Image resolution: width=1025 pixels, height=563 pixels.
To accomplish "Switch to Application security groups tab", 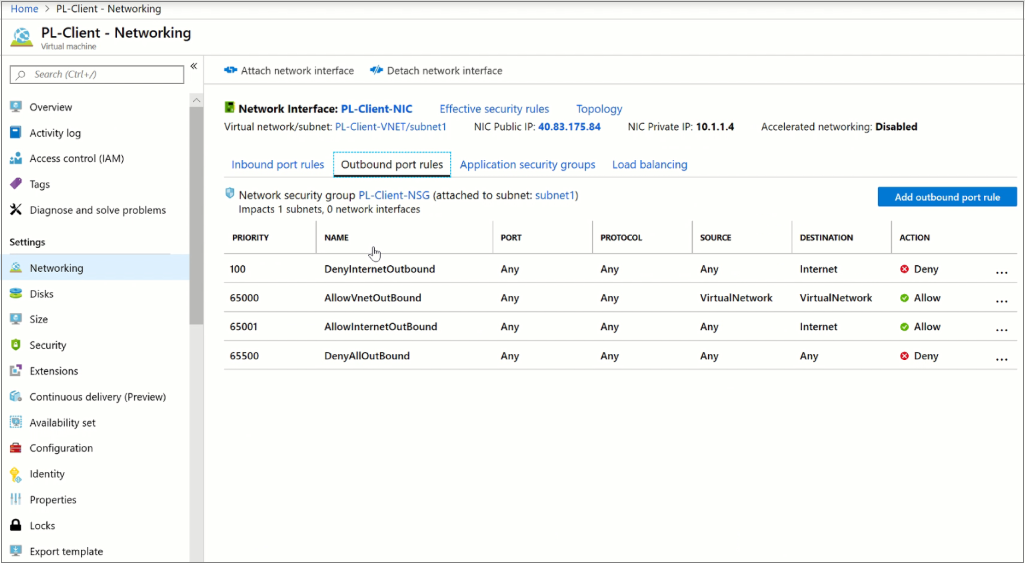I will point(527,165).
